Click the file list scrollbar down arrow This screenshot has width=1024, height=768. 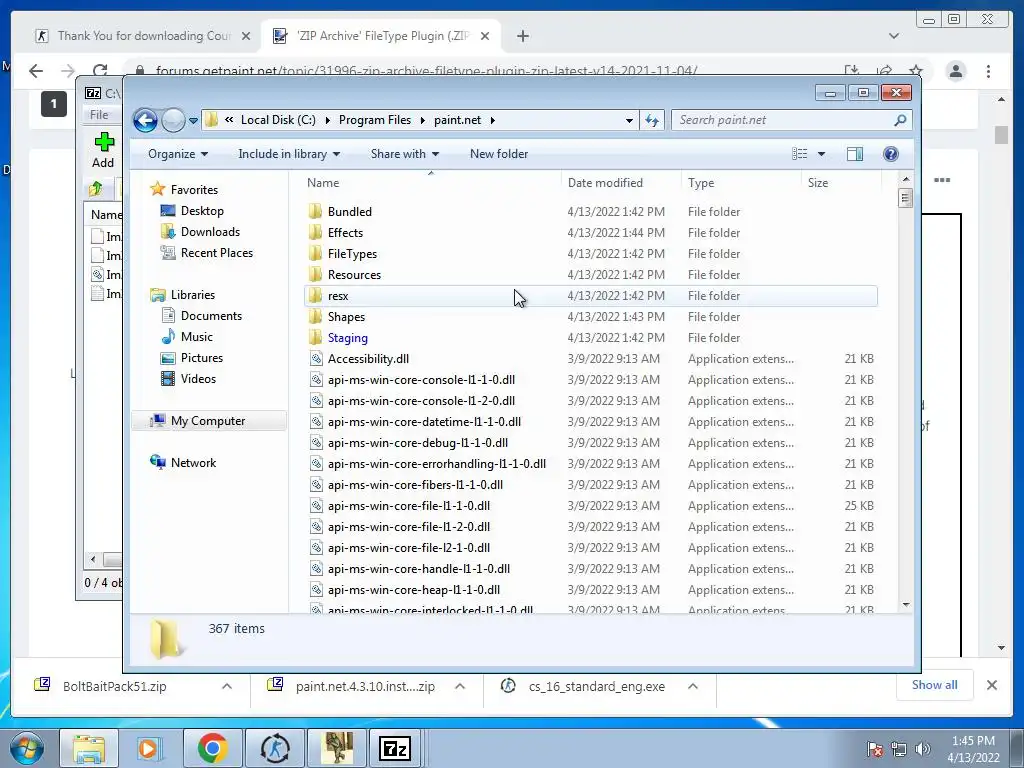coord(905,605)
